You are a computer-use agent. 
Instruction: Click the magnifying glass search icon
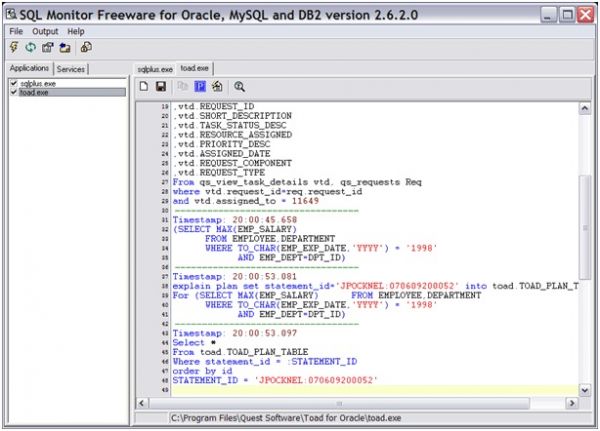click(240, 87)
